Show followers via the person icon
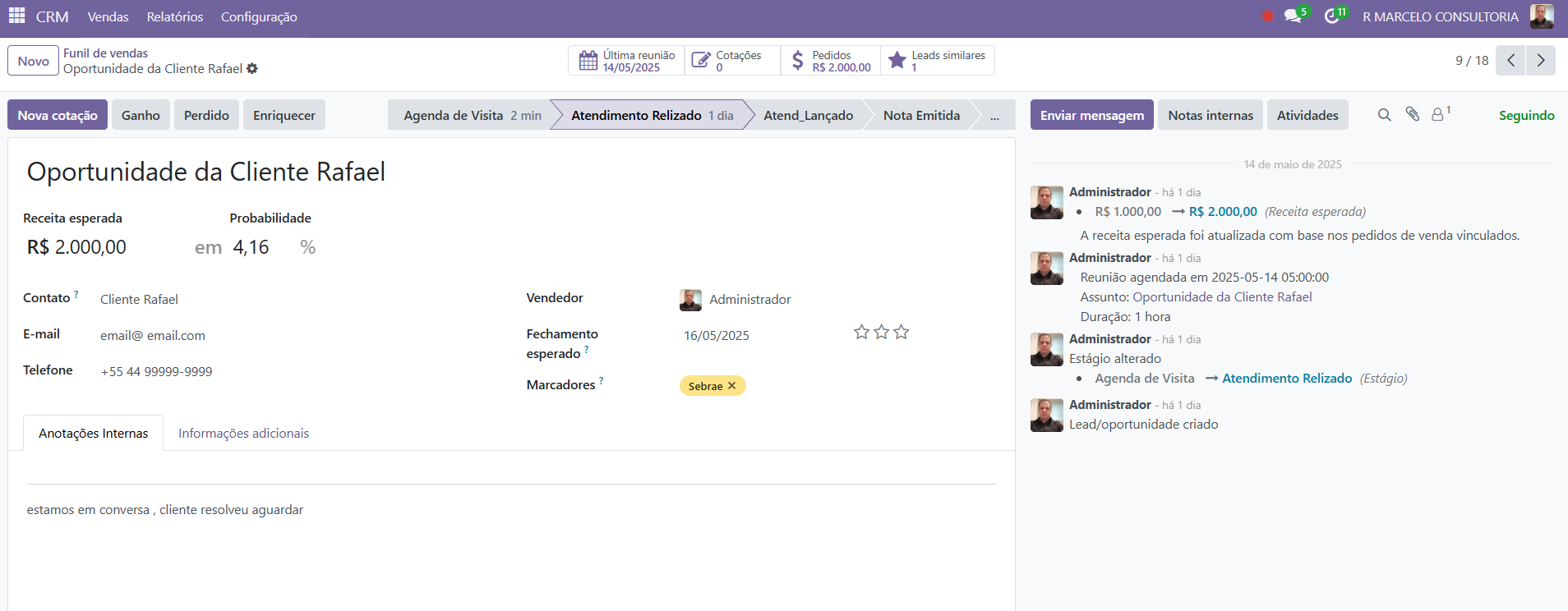 coord(1438,115)
